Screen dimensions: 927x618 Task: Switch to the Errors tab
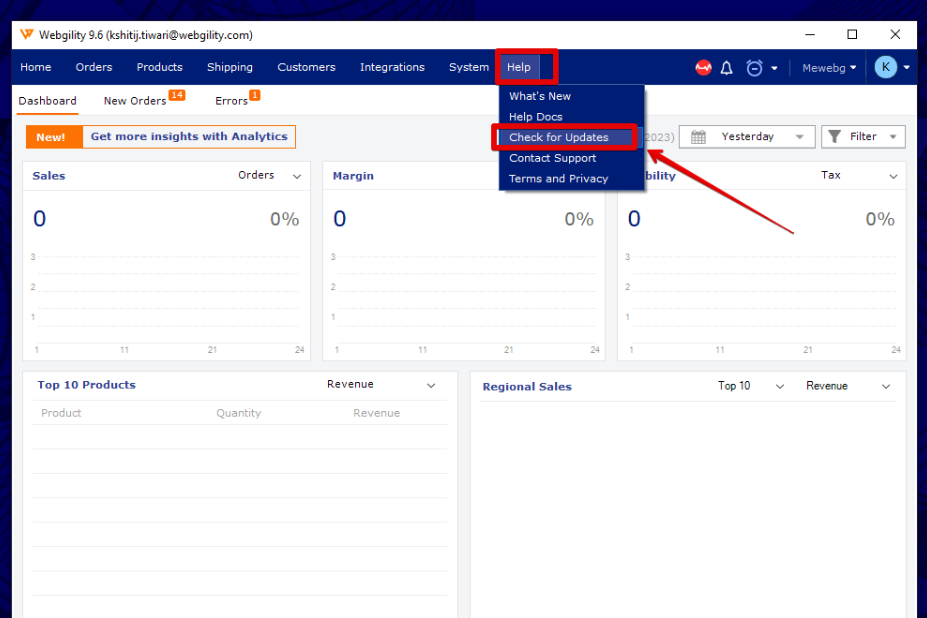coord(231,101)
